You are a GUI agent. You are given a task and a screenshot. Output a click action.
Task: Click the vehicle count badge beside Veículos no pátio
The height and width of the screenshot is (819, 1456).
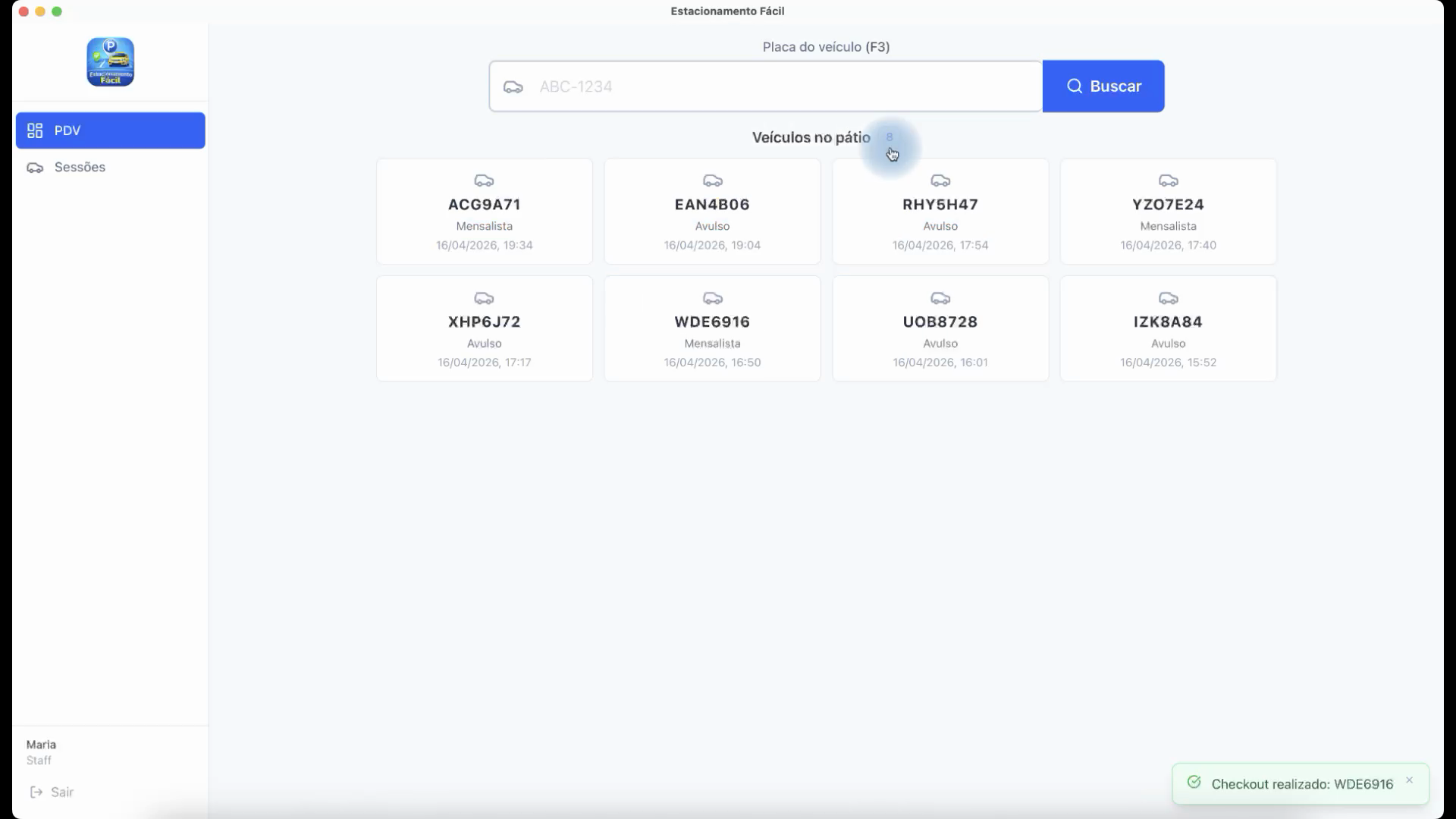click(890, 137)
